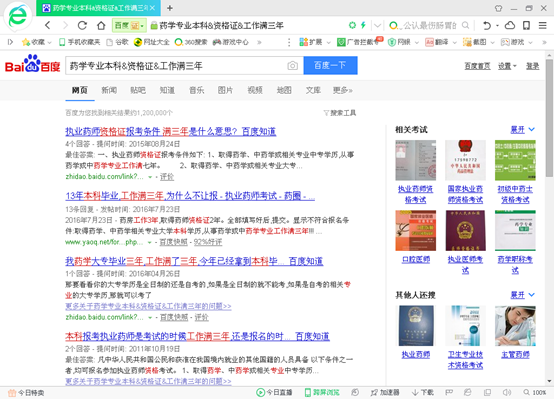
Task: Open 手机收藏夹 bookmark
Action: point(79,42)
